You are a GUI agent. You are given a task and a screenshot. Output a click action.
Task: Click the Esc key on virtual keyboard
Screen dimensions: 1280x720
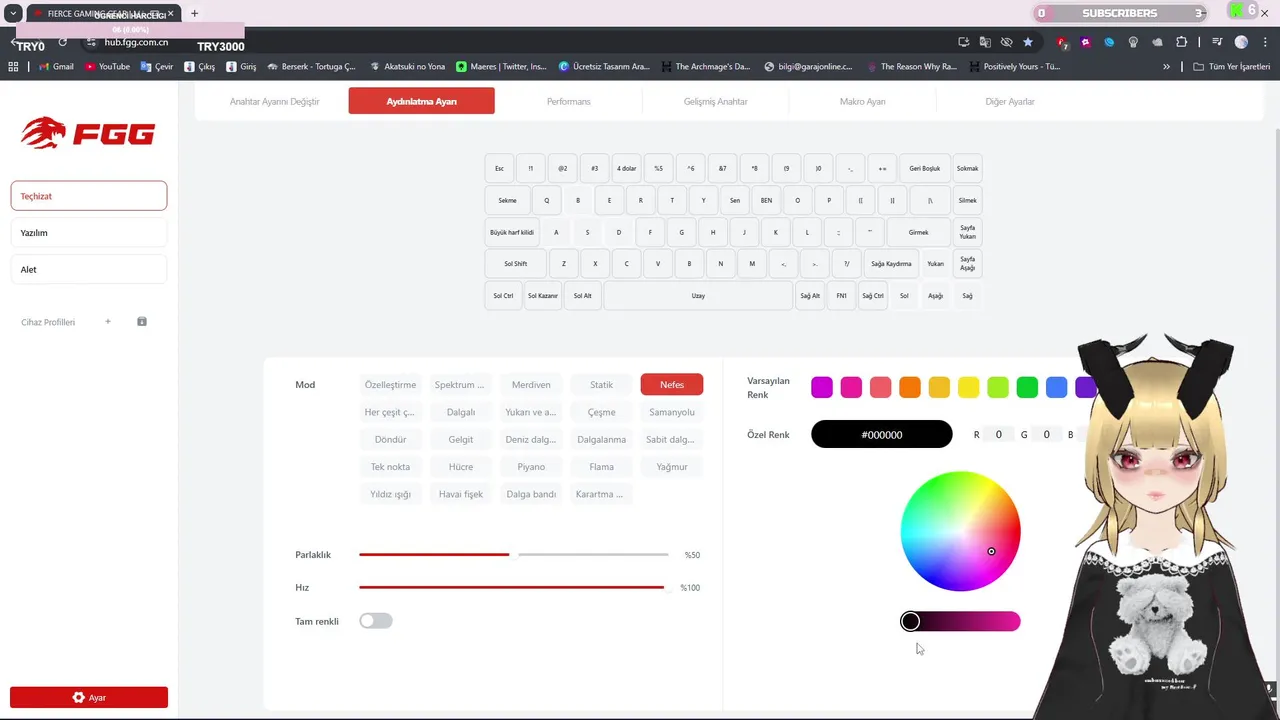[x=499, y=168]
